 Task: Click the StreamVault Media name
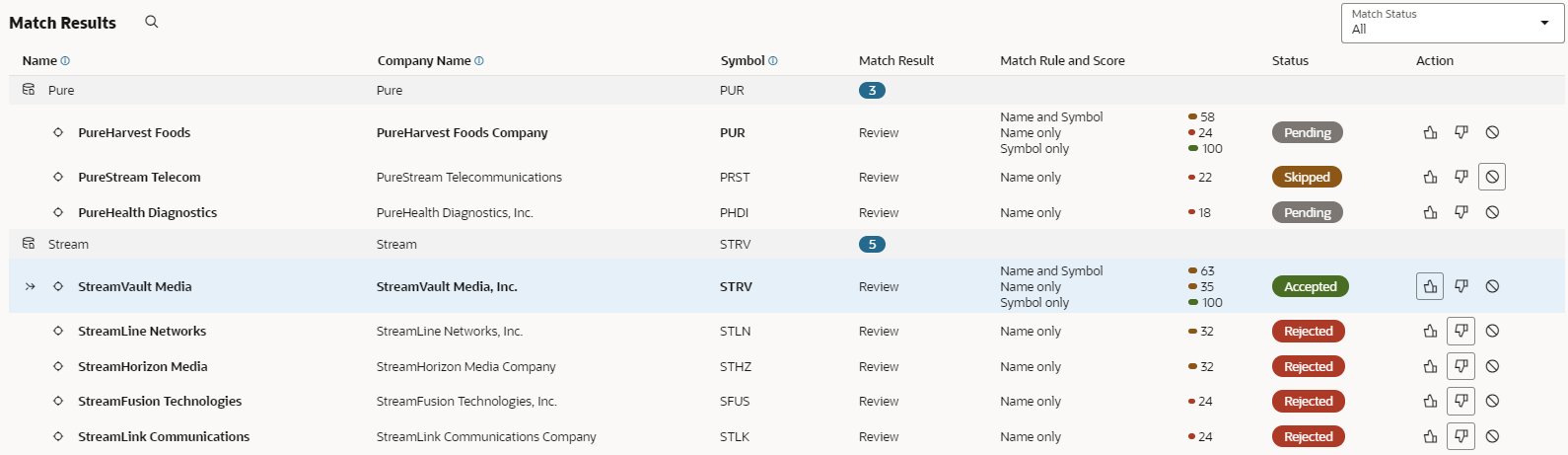click(135, 287)
